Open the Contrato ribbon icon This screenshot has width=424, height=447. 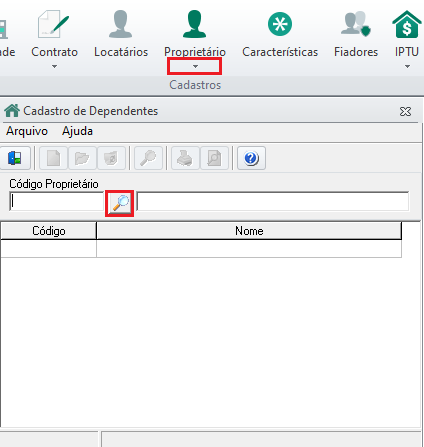(x=54, y=24)
